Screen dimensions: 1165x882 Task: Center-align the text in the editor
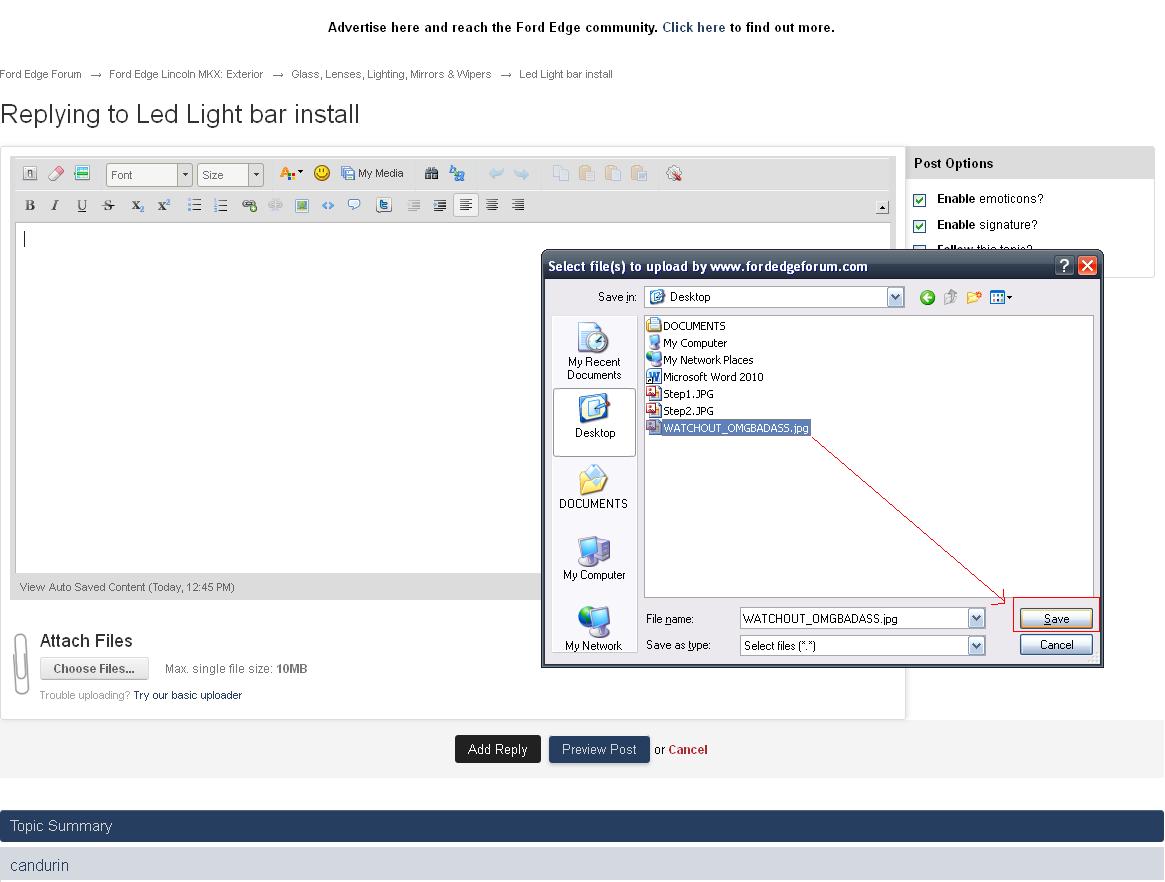coord(492,205)
